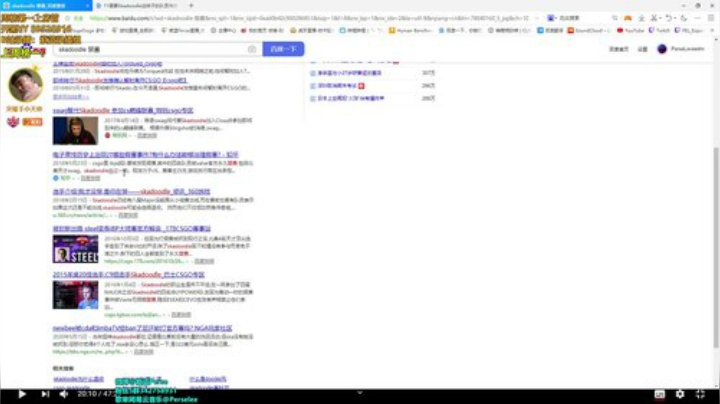This screenshot has width=720, height=404.
Task: Open video player settings gear
Action: pos(680,394)
